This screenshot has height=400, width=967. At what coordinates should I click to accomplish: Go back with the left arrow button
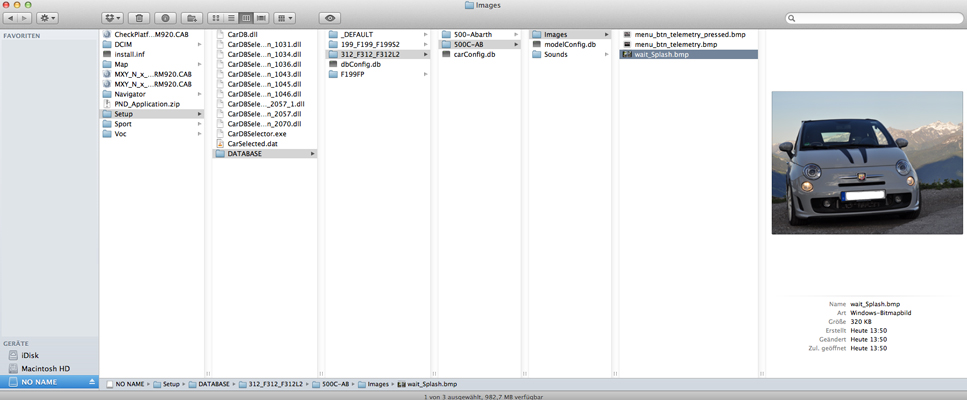[x=12, y=18]
